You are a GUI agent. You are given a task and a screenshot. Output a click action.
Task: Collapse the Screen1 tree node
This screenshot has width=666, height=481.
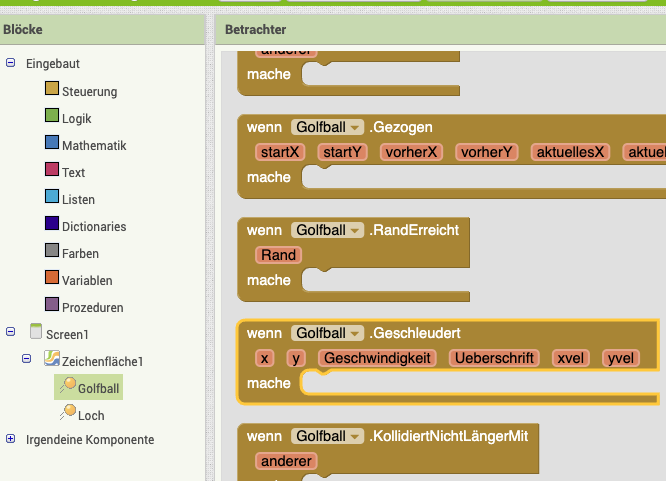click(x=11, y=333)
